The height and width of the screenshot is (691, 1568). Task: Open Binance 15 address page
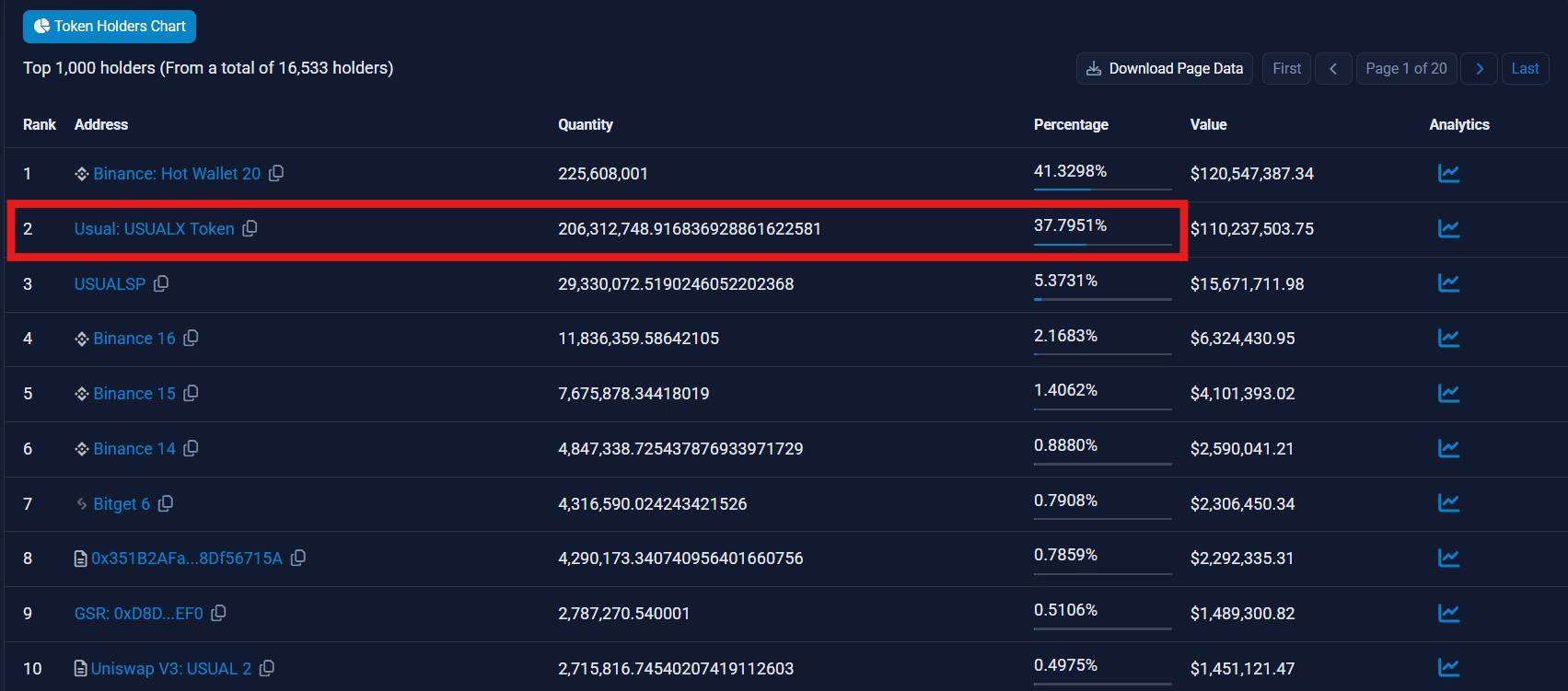134,394
